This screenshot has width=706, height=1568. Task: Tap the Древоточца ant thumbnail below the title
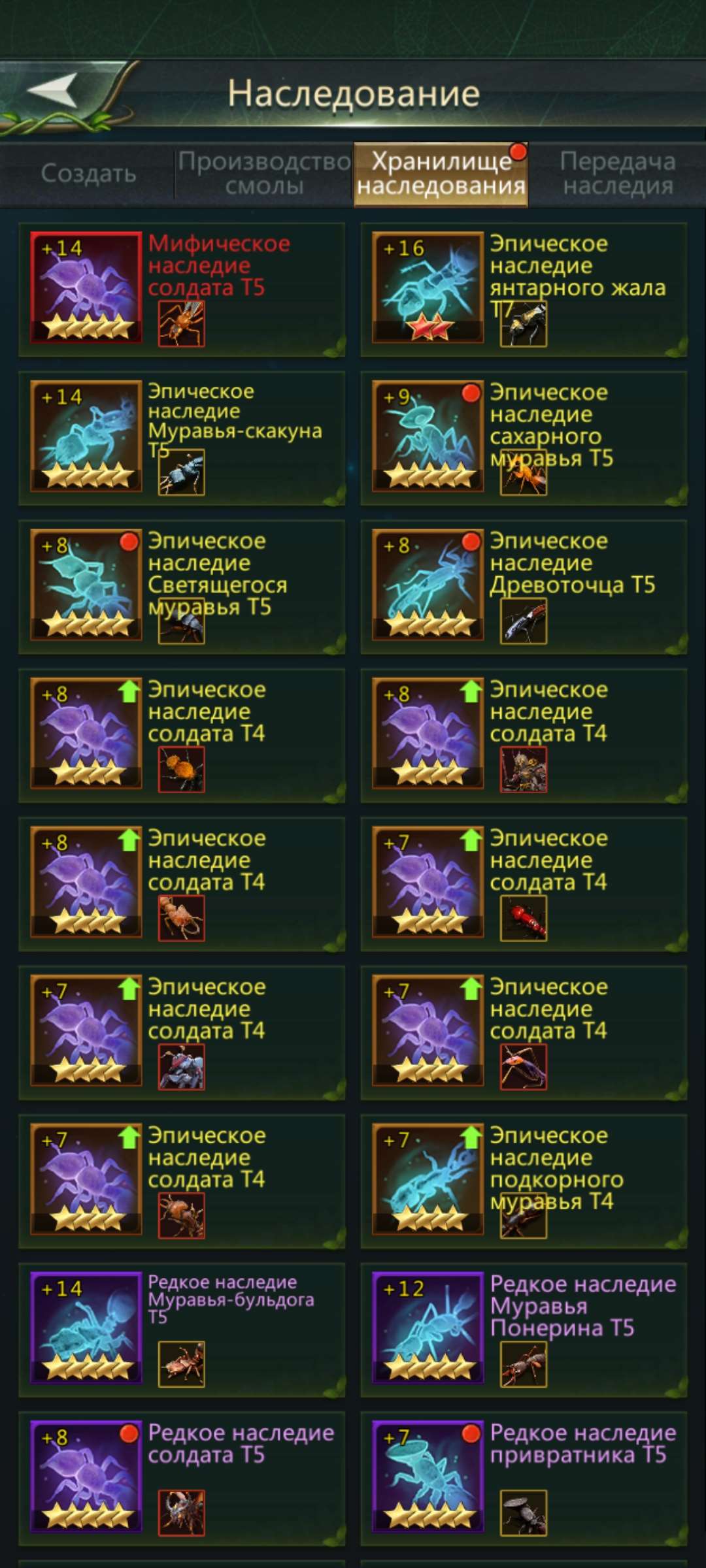tap(524, 622)
